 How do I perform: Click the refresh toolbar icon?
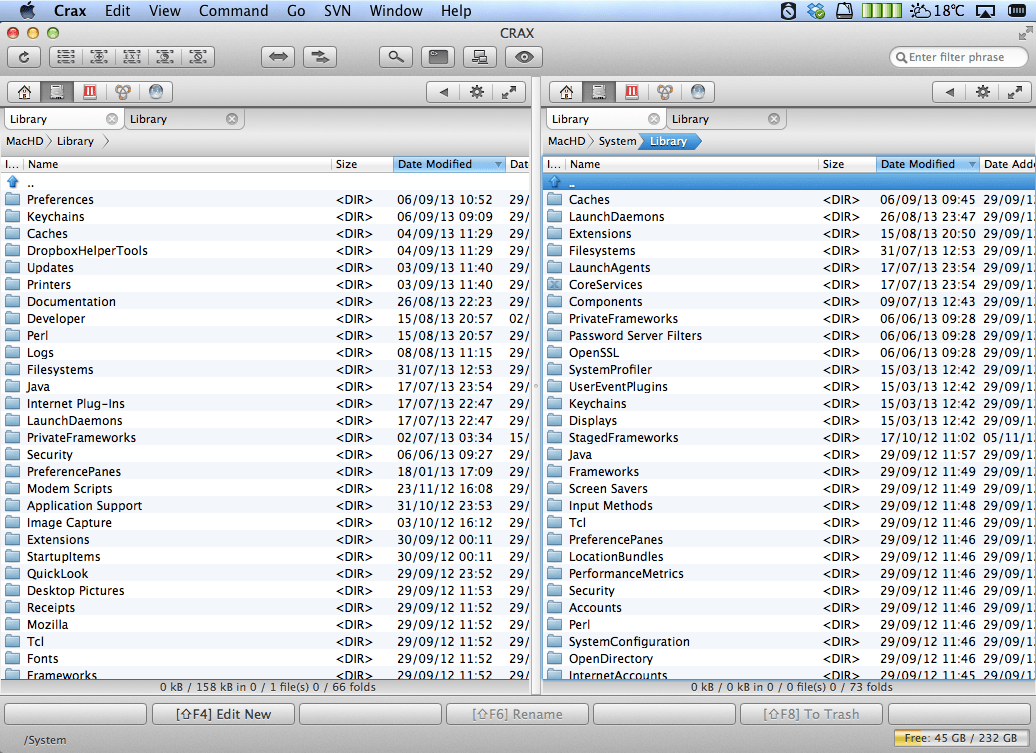24,57
